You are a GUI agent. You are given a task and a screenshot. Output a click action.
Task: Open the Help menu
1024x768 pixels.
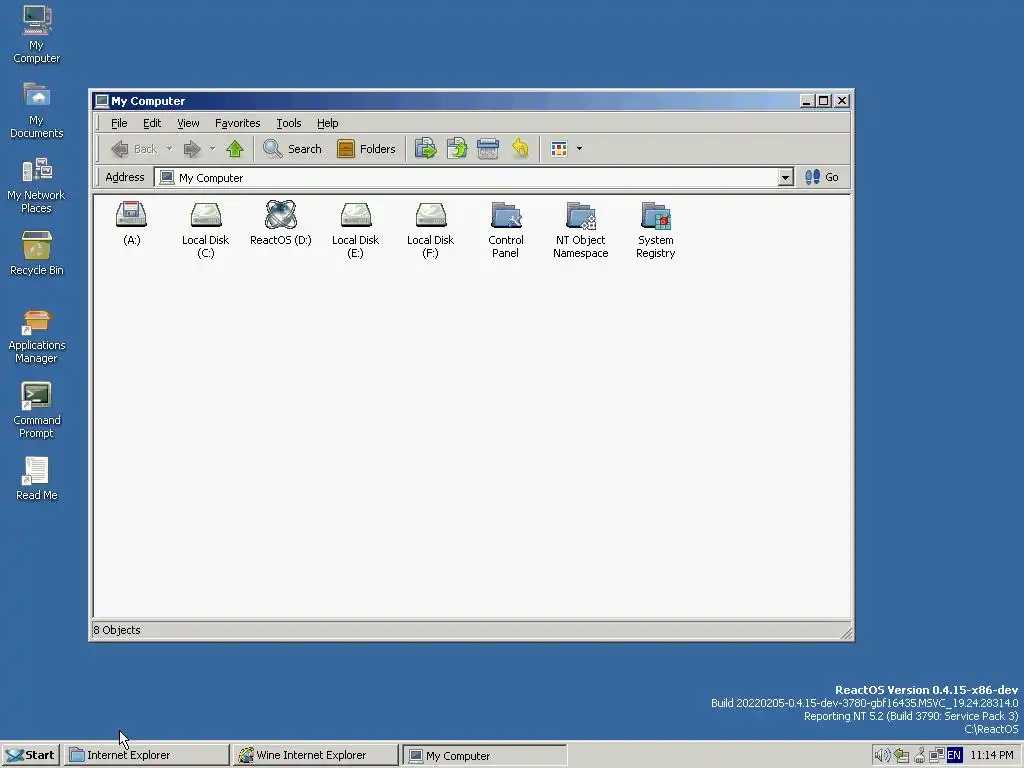coord(327,123)
